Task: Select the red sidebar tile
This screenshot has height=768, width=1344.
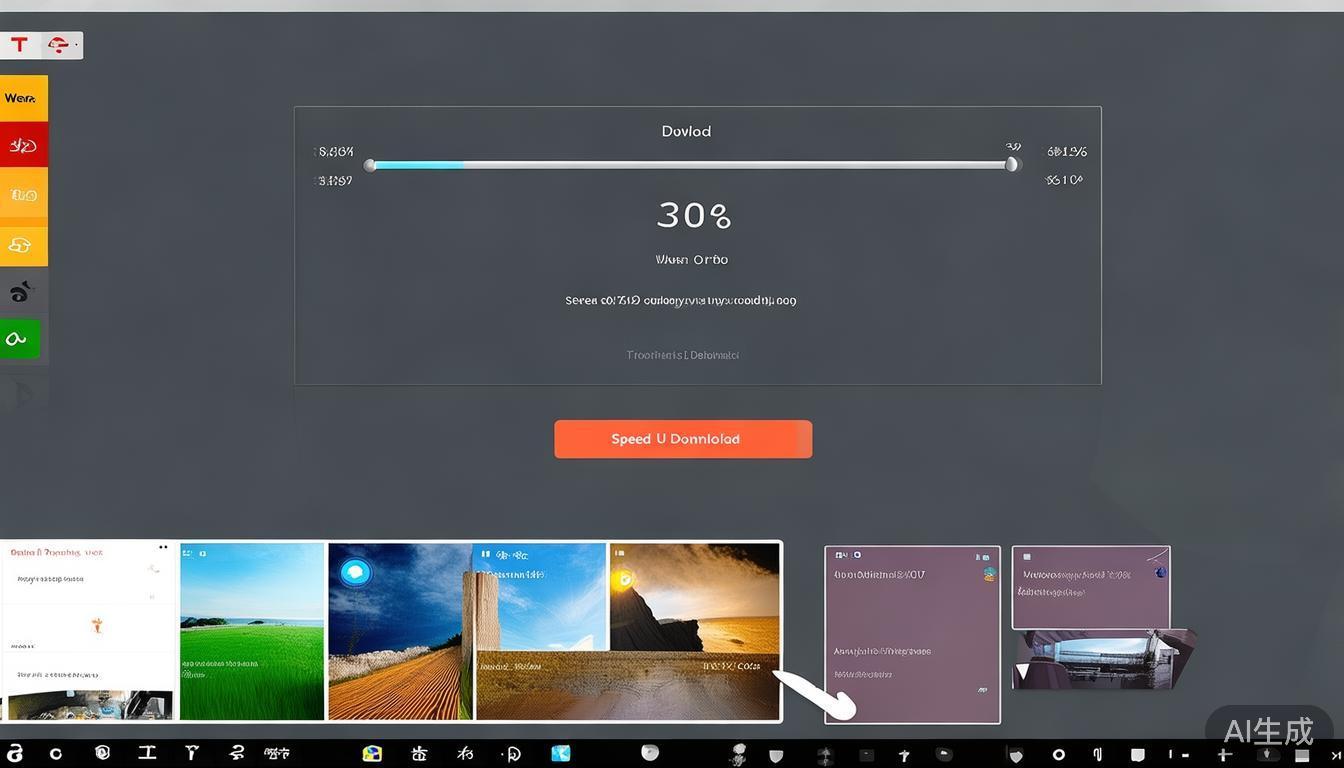Action: point(23,146)
